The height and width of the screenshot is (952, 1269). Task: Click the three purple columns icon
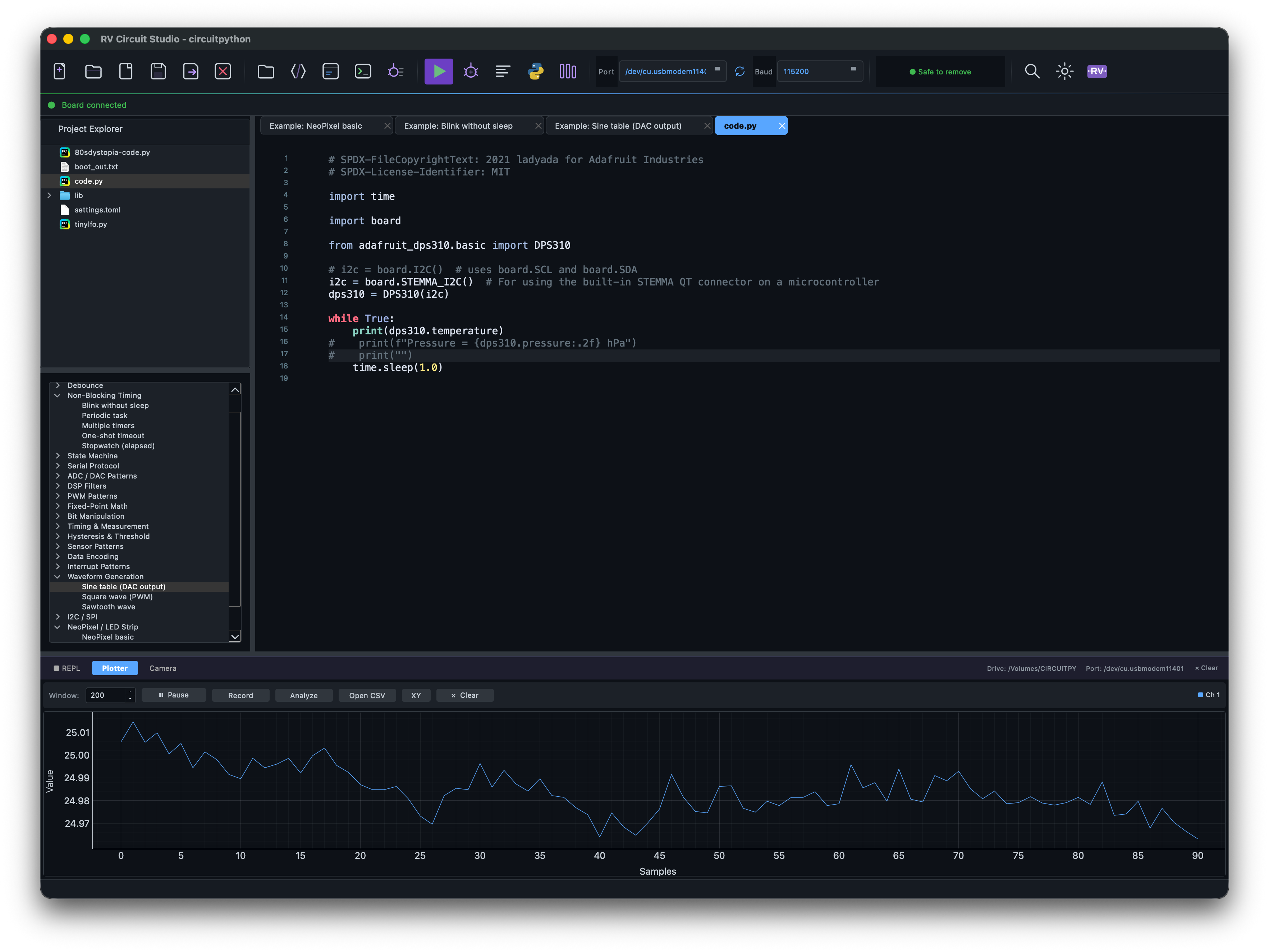[x=568, y=72]
